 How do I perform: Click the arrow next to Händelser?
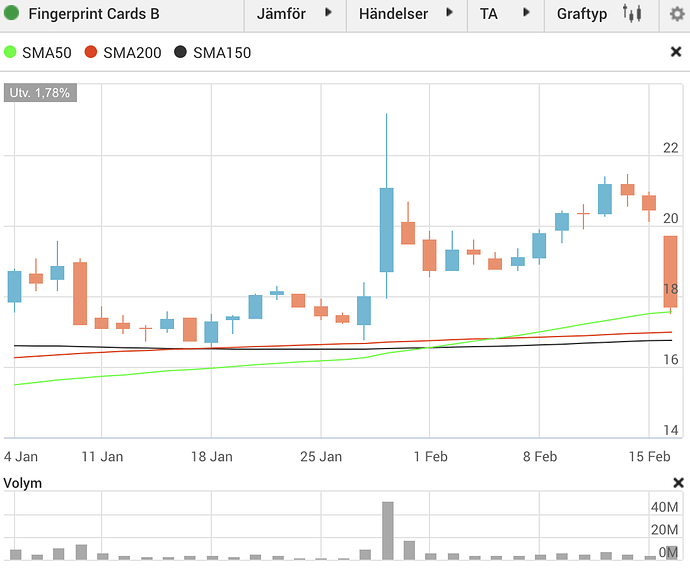pyautogui.click(x=449, y=12)
